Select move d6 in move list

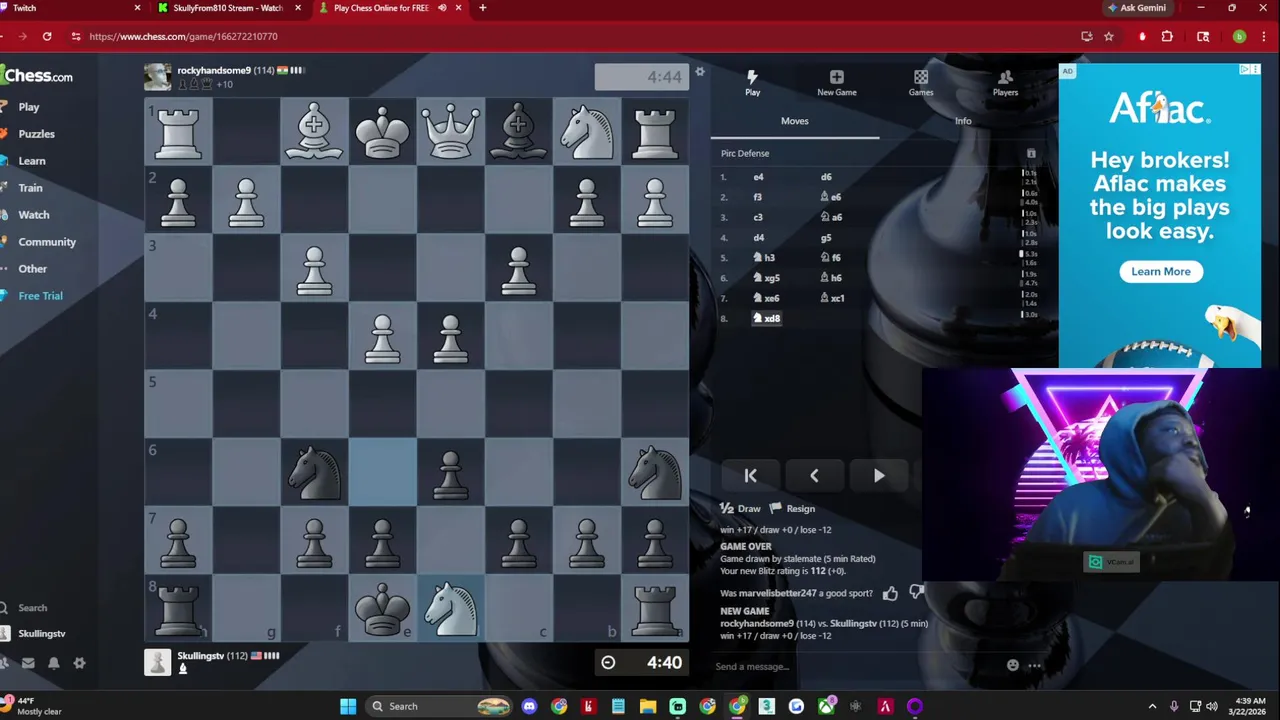click(x=826, y=177)
